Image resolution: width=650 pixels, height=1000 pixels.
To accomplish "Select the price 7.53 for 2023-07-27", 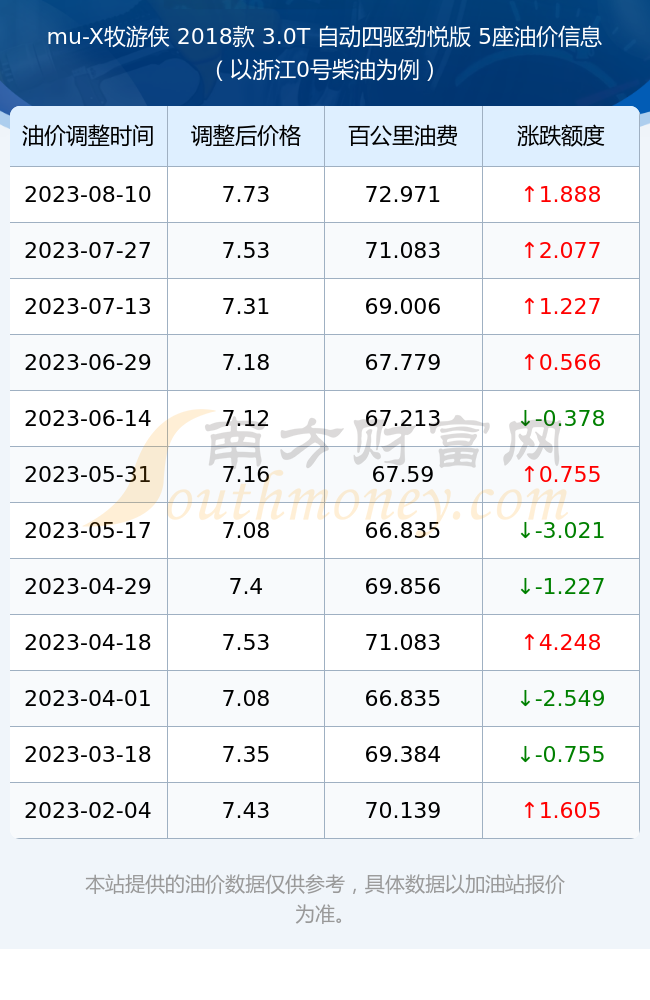I will pos(246,251).
